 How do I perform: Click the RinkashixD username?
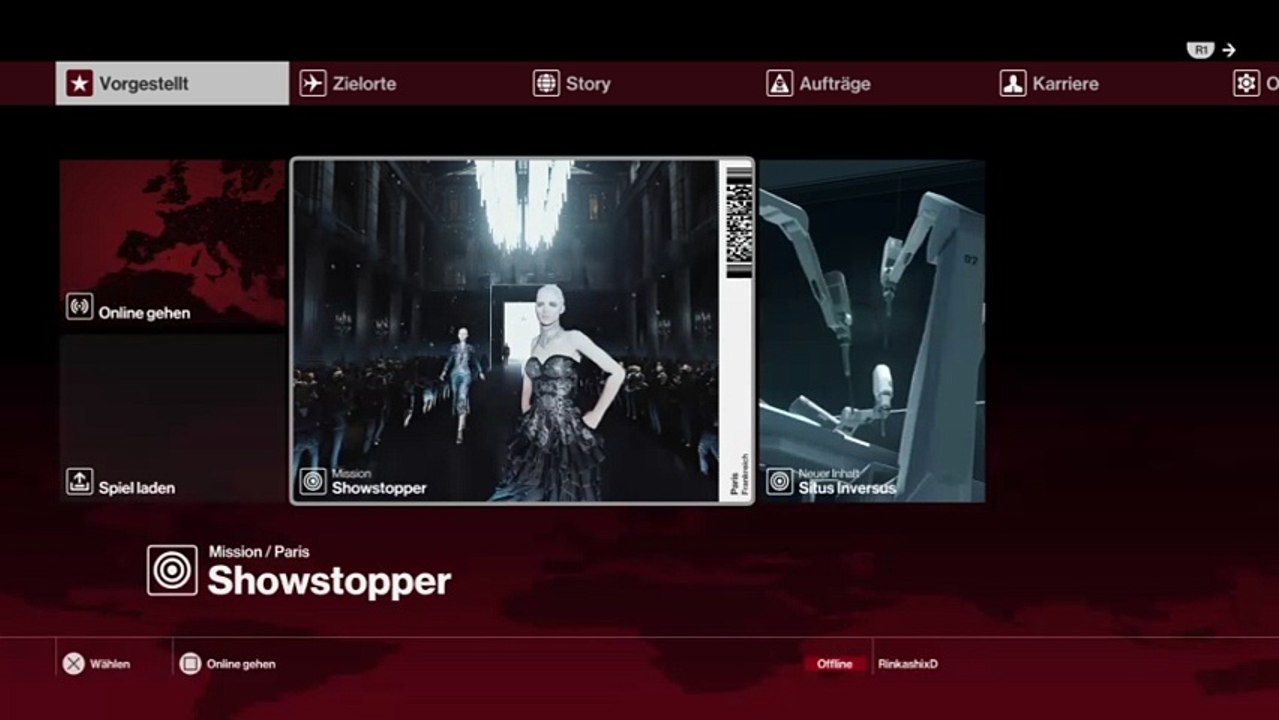[908, 664]
